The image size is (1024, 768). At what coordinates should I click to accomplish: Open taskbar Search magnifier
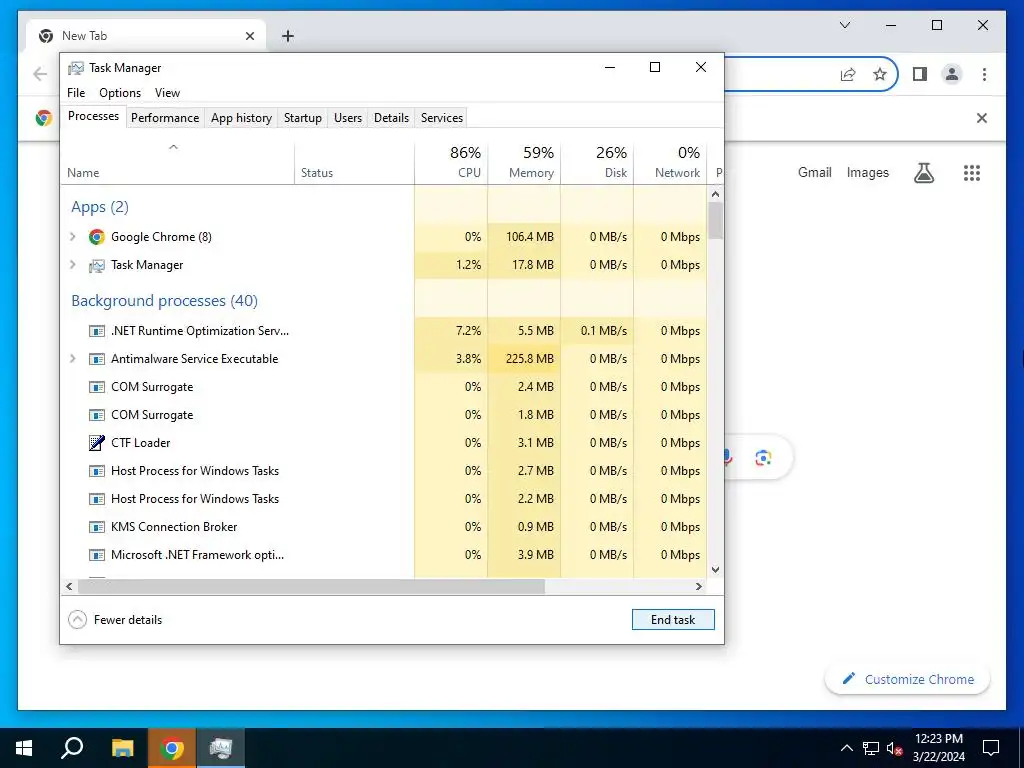coord(72,748)
